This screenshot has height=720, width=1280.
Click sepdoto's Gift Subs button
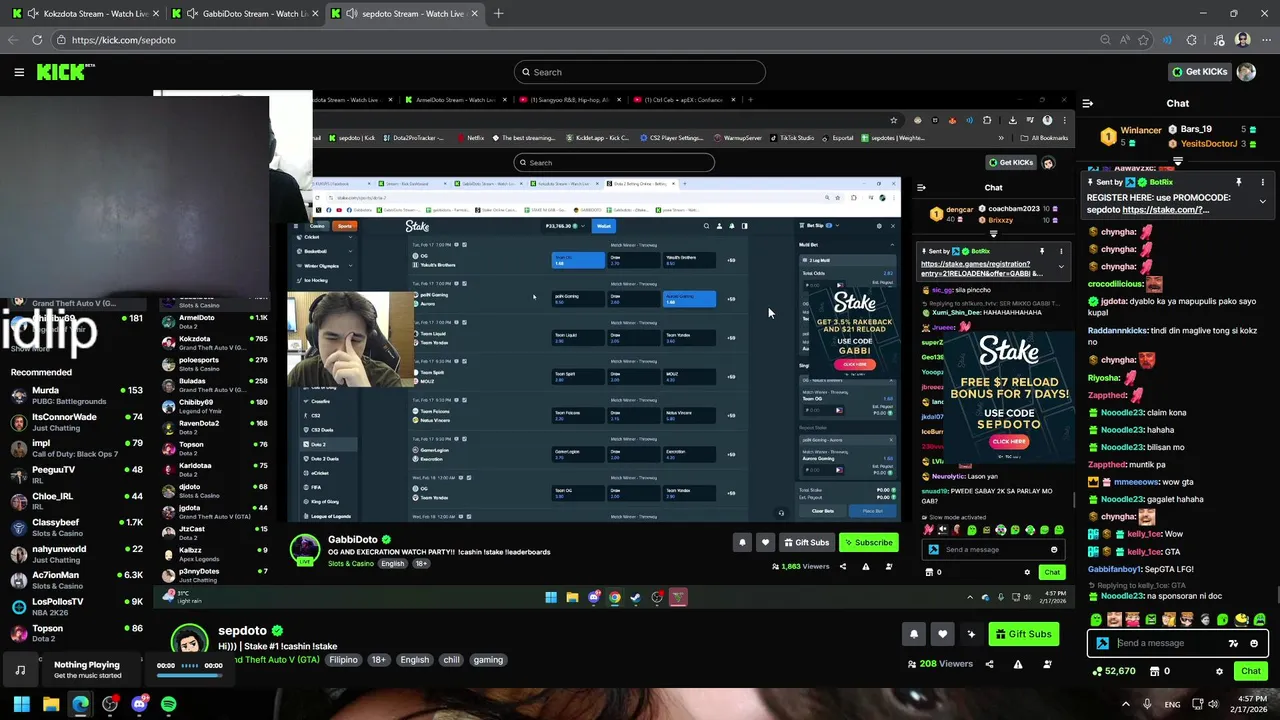(x=1023, y=634)
